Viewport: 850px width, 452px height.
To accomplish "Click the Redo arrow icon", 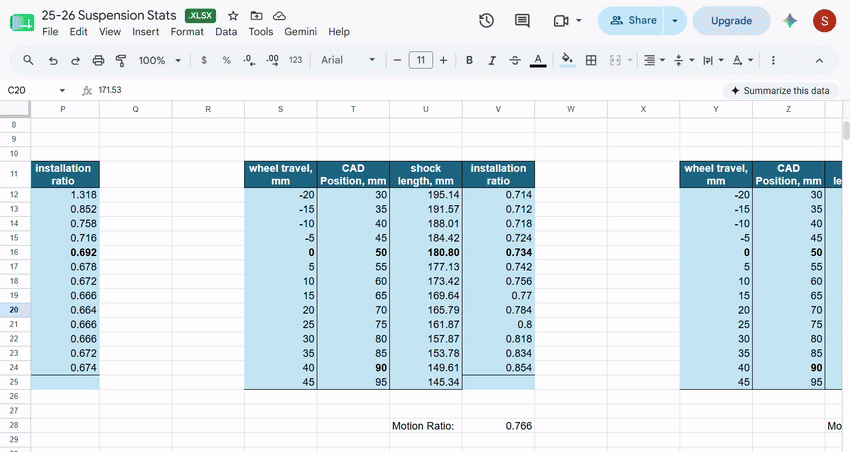I will (75, 60).
